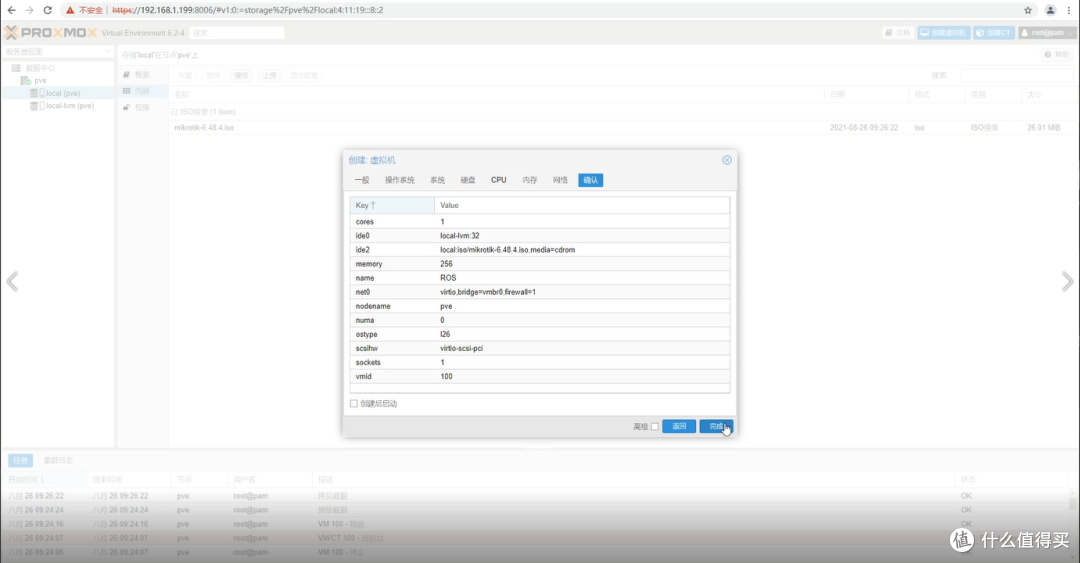Click browser back arrow
The height and width of the screenshot is (563, 1080).
(x=11, y=10)
